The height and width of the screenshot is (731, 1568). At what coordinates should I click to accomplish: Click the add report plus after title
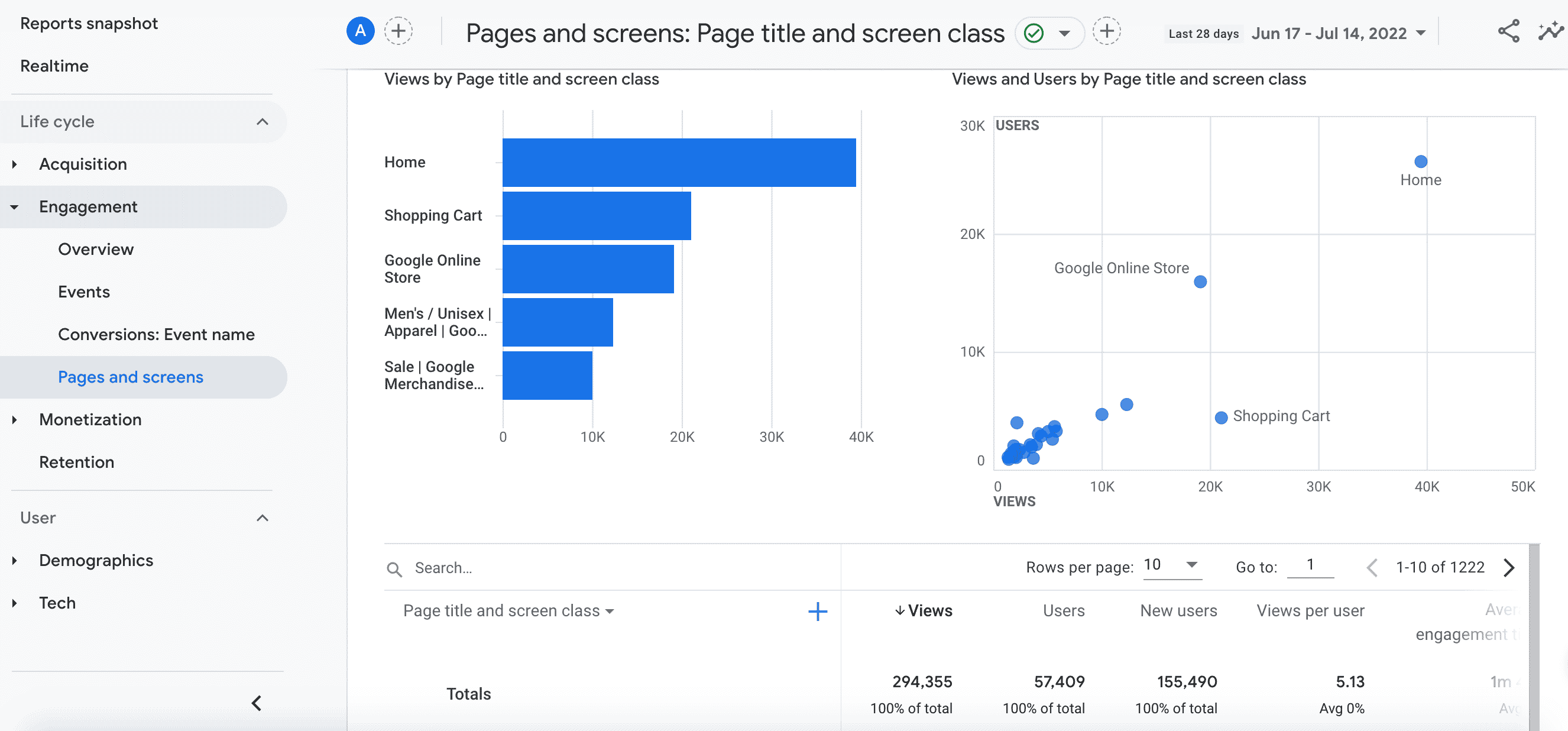point(1106,31)
